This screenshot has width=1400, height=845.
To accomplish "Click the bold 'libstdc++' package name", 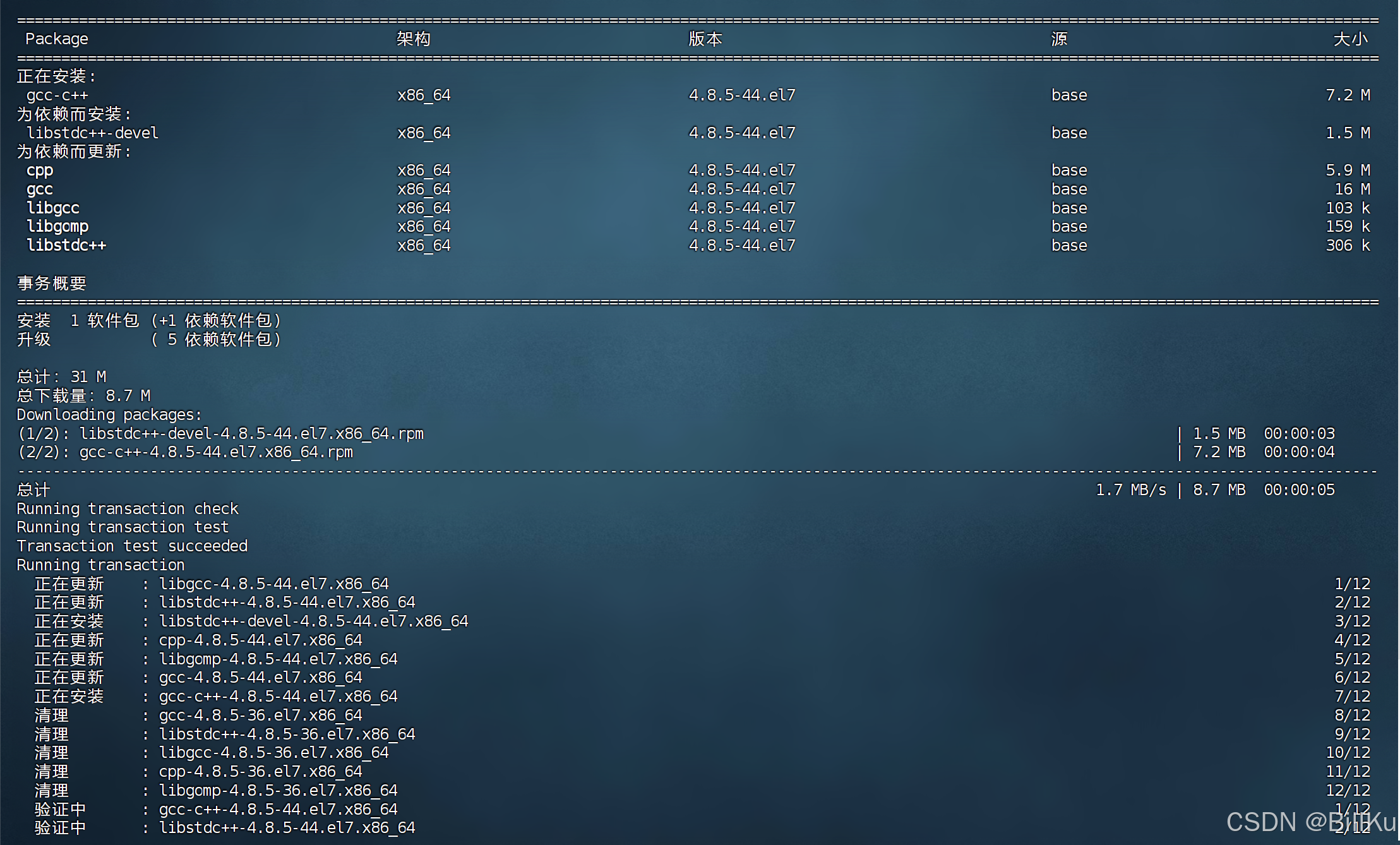I will (66, 245).
